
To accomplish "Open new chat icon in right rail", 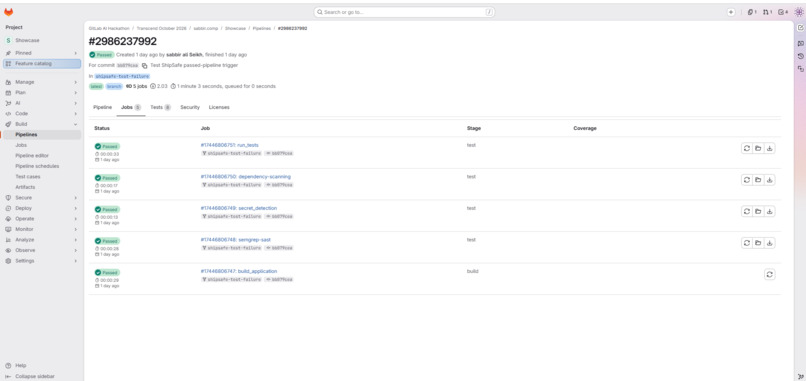I will point(800,28).
